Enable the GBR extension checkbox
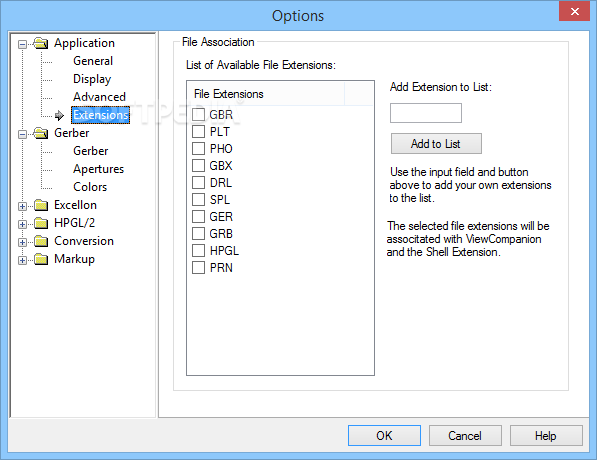 click(x=198, y=114)
